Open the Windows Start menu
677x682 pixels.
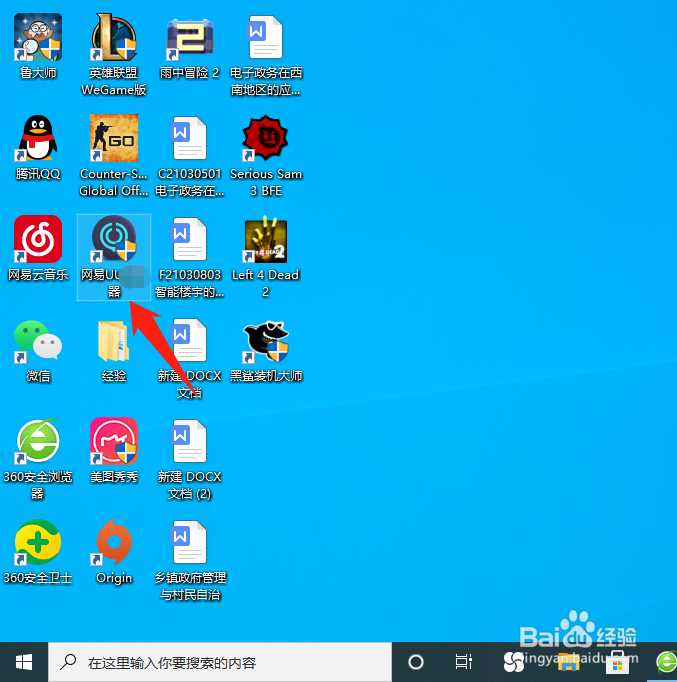(24, 662)
